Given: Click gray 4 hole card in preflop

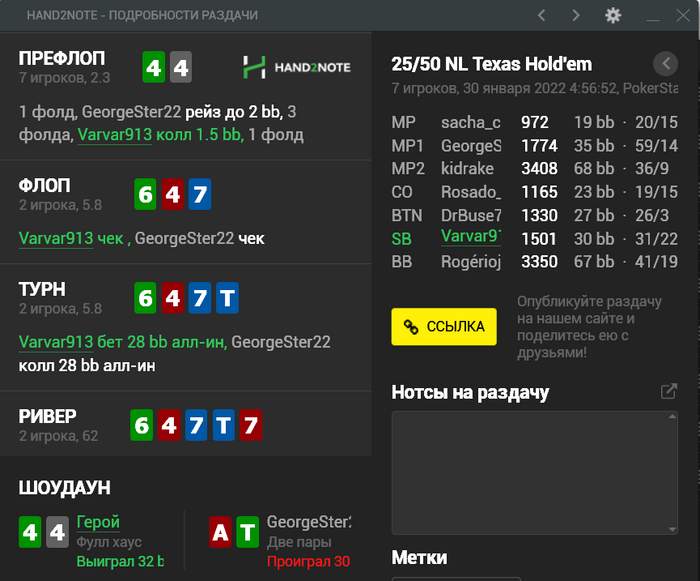Looking at the screenshot, I should (x=181, y=67).
